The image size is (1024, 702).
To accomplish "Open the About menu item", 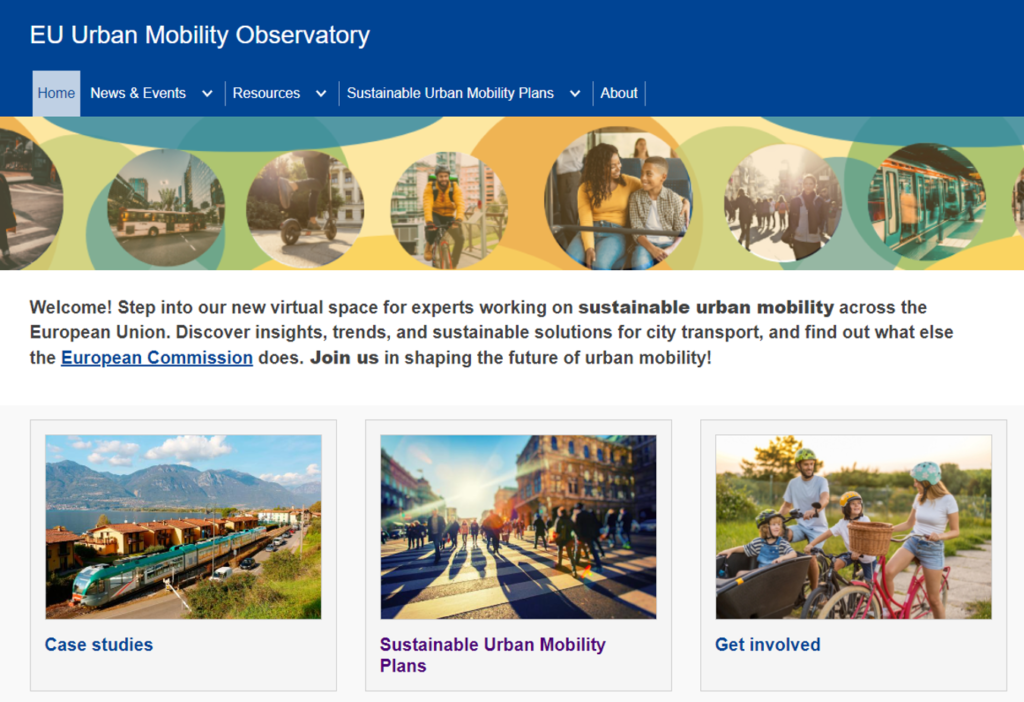I will pyautogui.click(x=618, y=93).
